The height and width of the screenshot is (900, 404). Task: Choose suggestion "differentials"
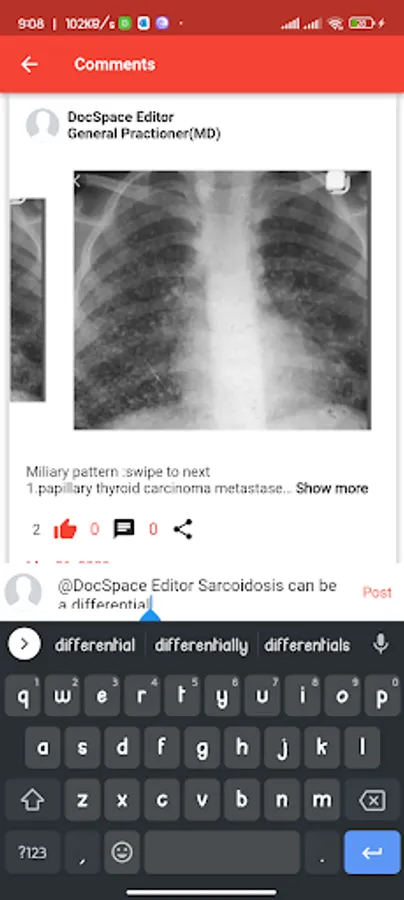[307, 645]
